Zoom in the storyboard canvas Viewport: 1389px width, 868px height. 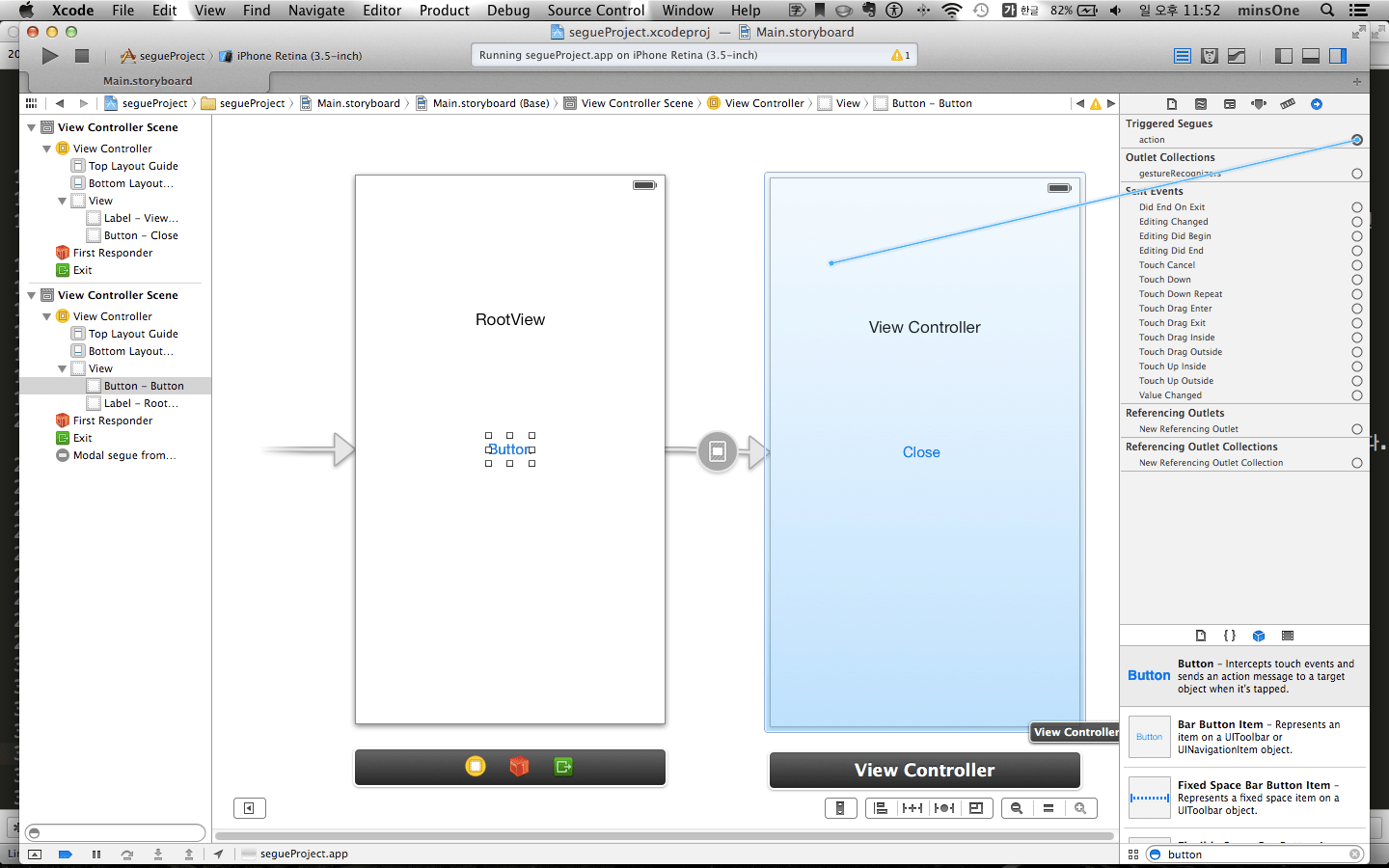tap(1080, 808)
